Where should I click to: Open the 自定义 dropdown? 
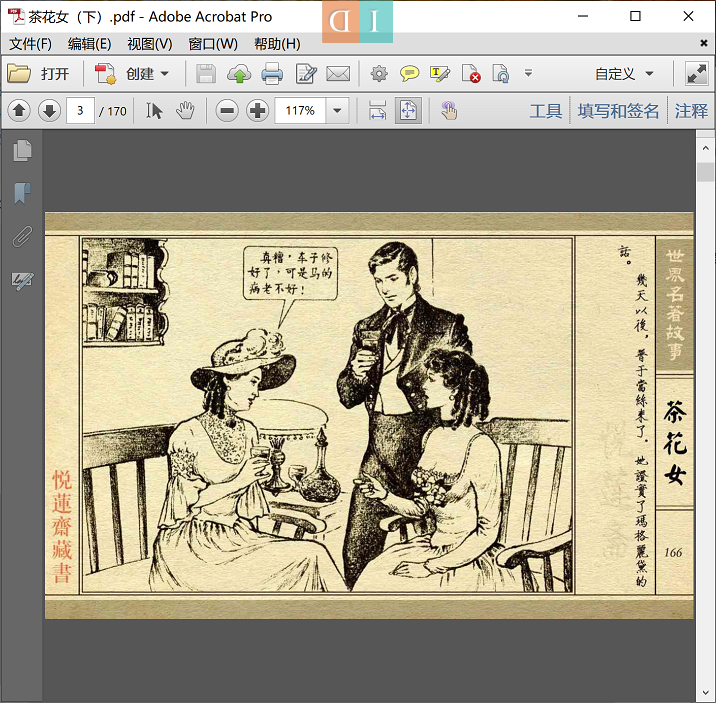click(624, 73)
